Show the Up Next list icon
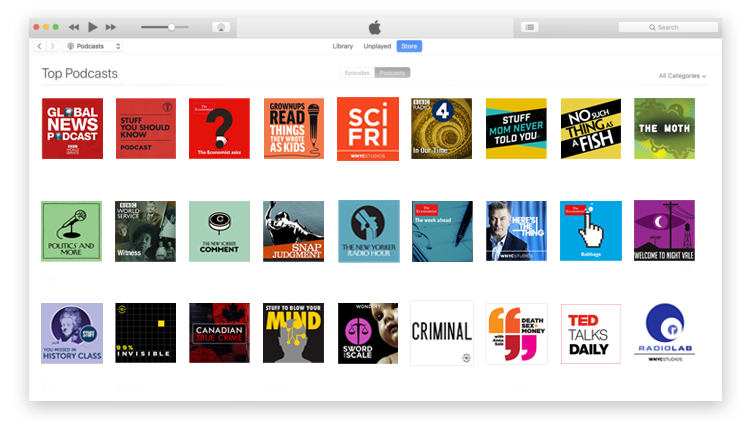The width and height of the screenshot is (750, 439). [x=530, y=27]
